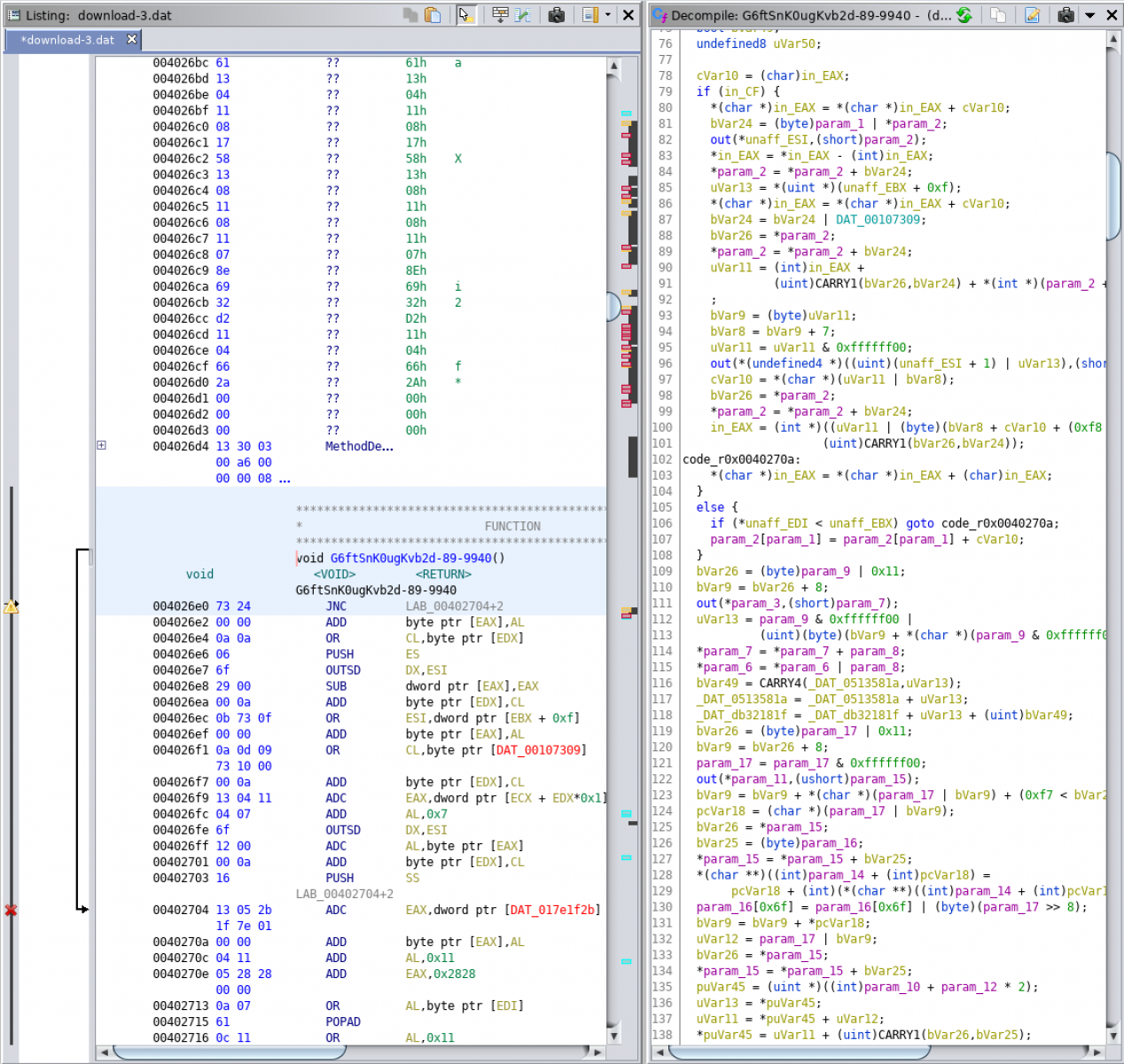
Task: Click DAT_00107309 reference in the listing
Action: [538, 750]
